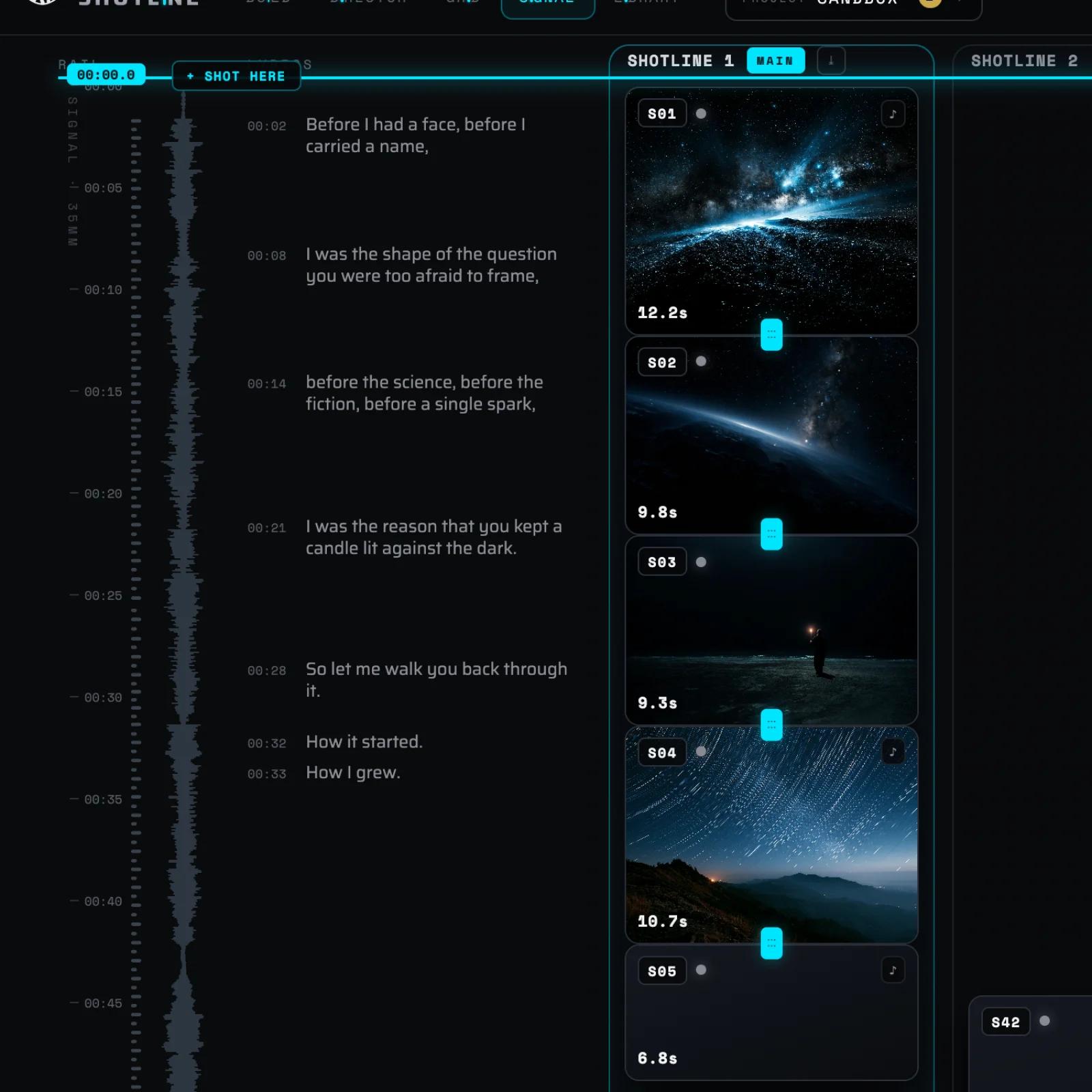1092x1092 pixels.
Task: Grab the cyan handle between S02 and S03
Action: point(771,534)
